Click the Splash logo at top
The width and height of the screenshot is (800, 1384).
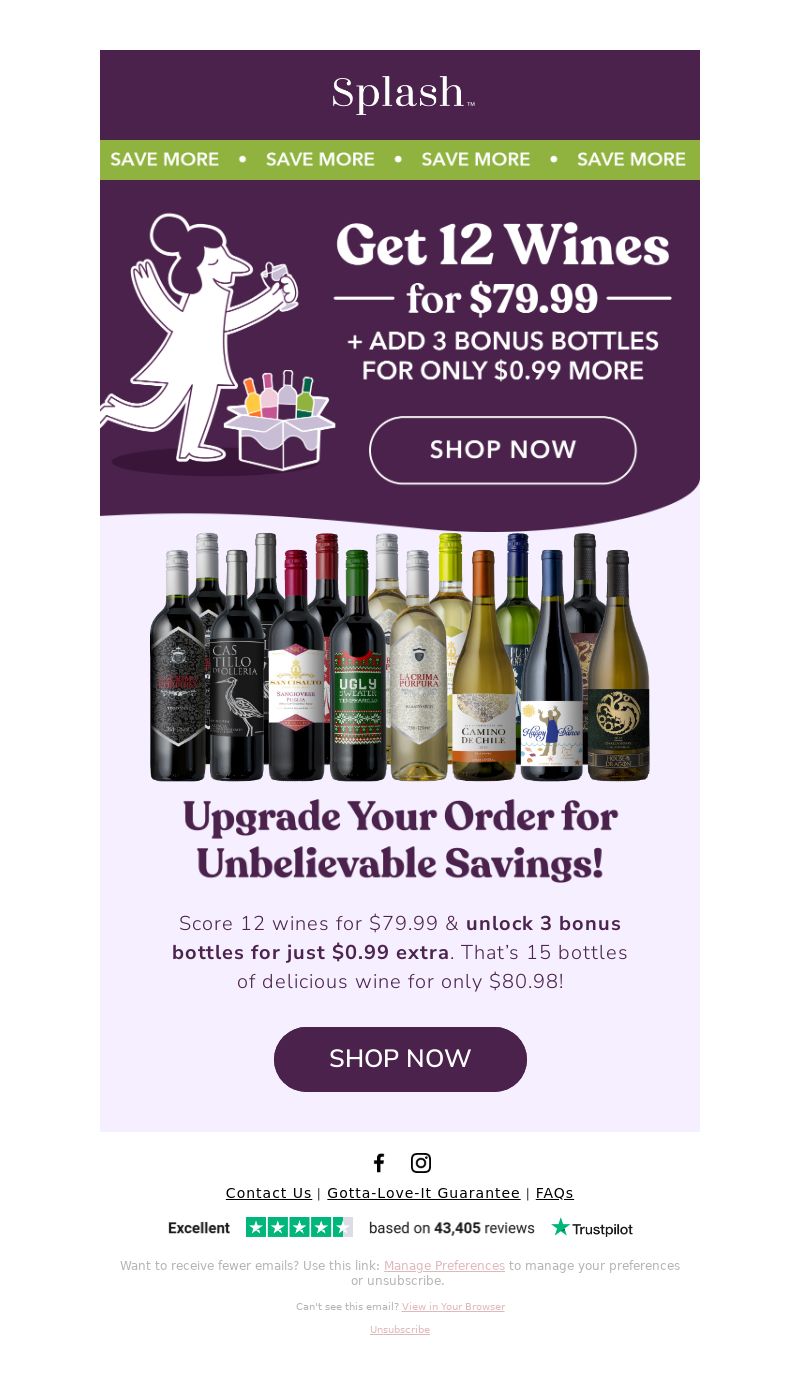pos(403,94)
